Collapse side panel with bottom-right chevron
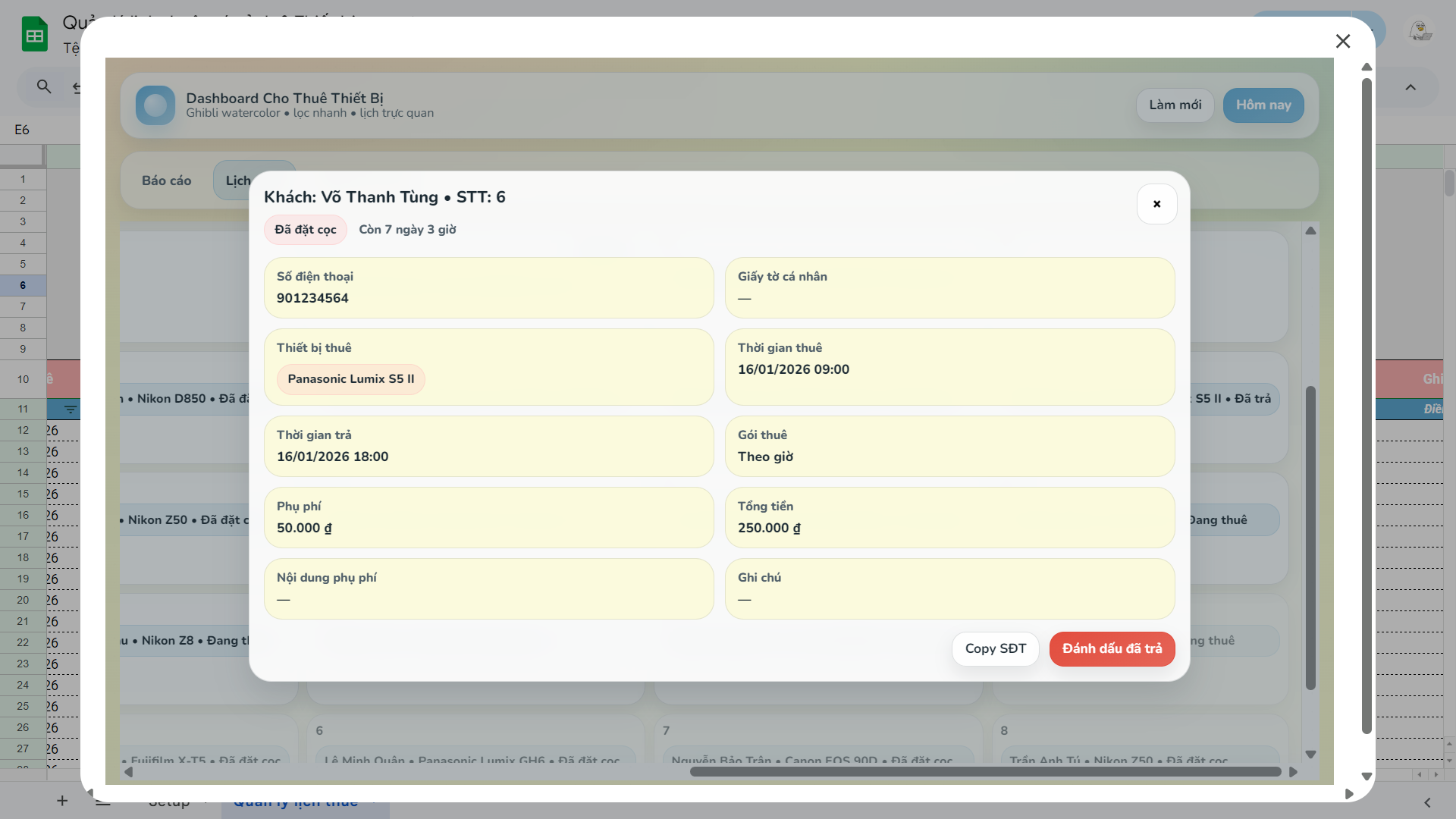Viewport: 1456px width, 819px height. pos(1427,802)
